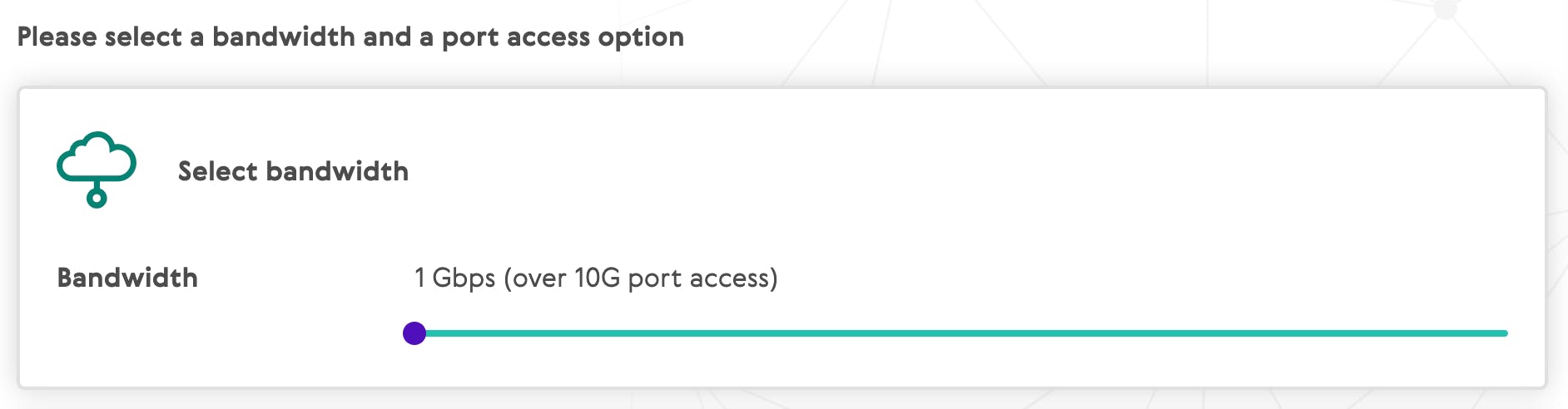1568x409 pixels.
Task: Click the closing parenthesis of bandwidth readout
Action: tap(774, 278)
